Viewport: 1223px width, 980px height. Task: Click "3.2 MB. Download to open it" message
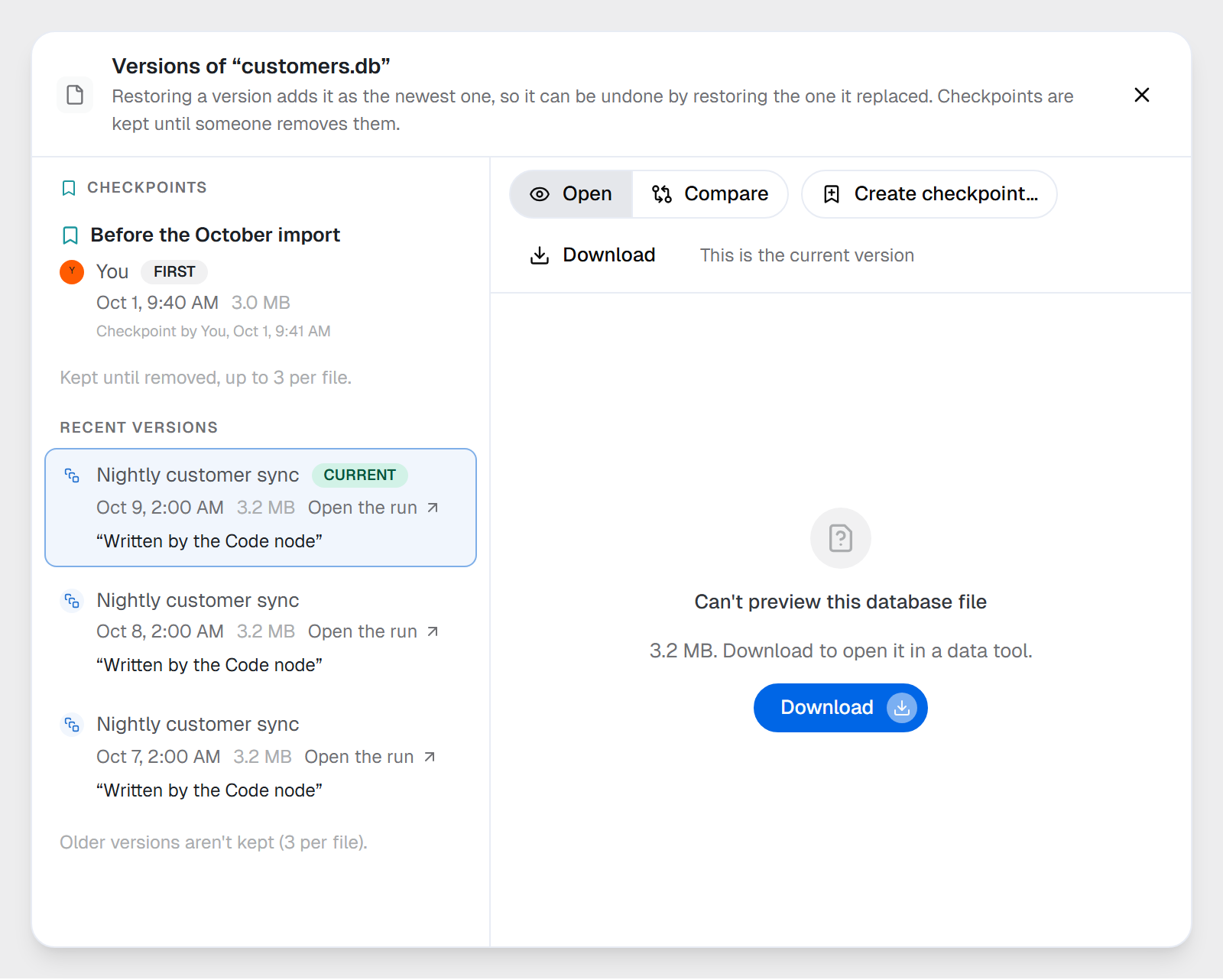coord(841,651)
